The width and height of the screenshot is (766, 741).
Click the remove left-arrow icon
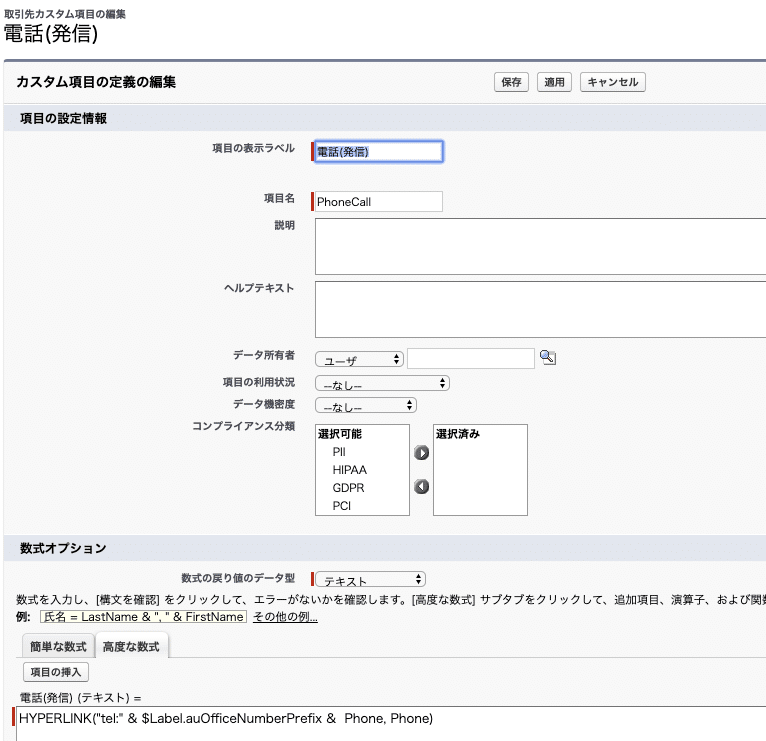pyautogui.click(x=422, y=487)
